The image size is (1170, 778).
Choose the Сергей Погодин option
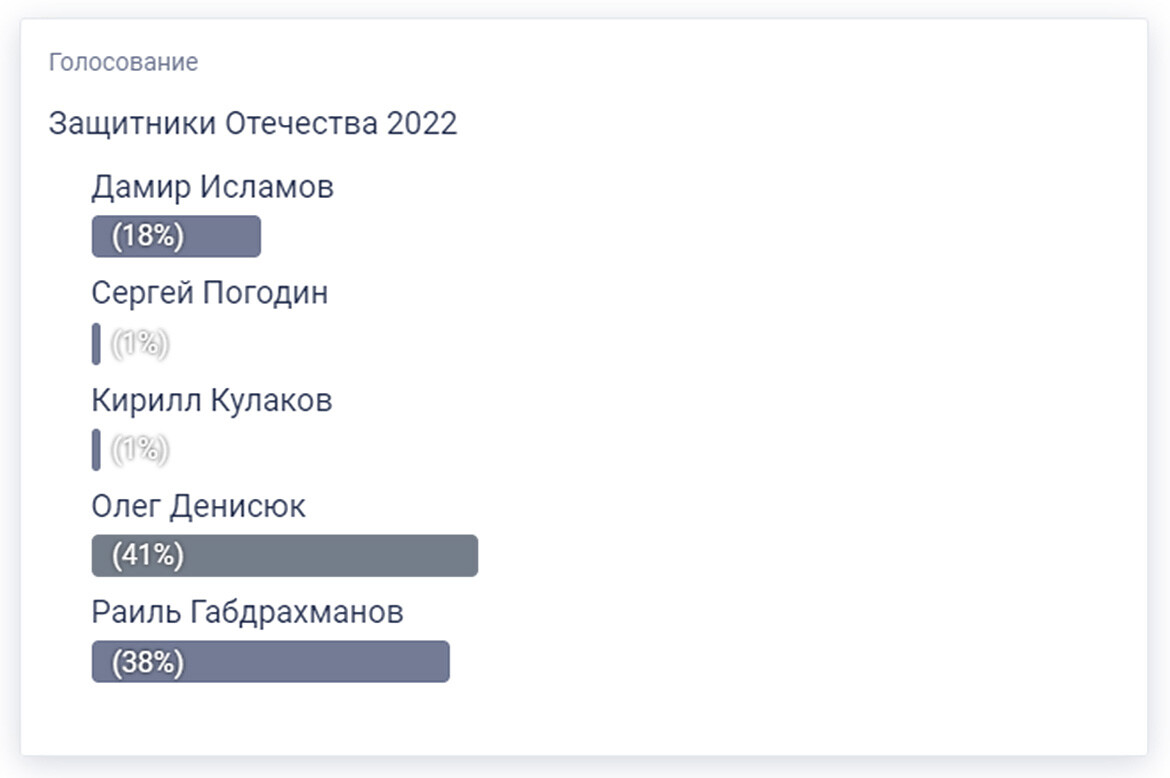pyautogui.click(x=209, y=293)
